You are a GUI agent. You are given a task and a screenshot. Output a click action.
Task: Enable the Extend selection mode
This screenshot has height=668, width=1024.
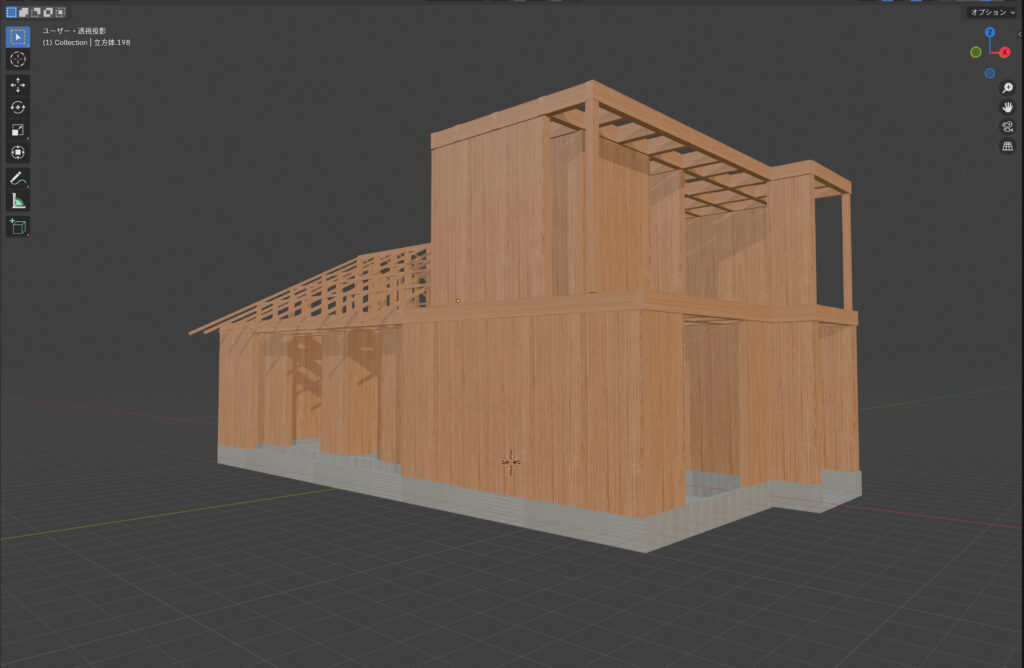click(x=24, y=12)
